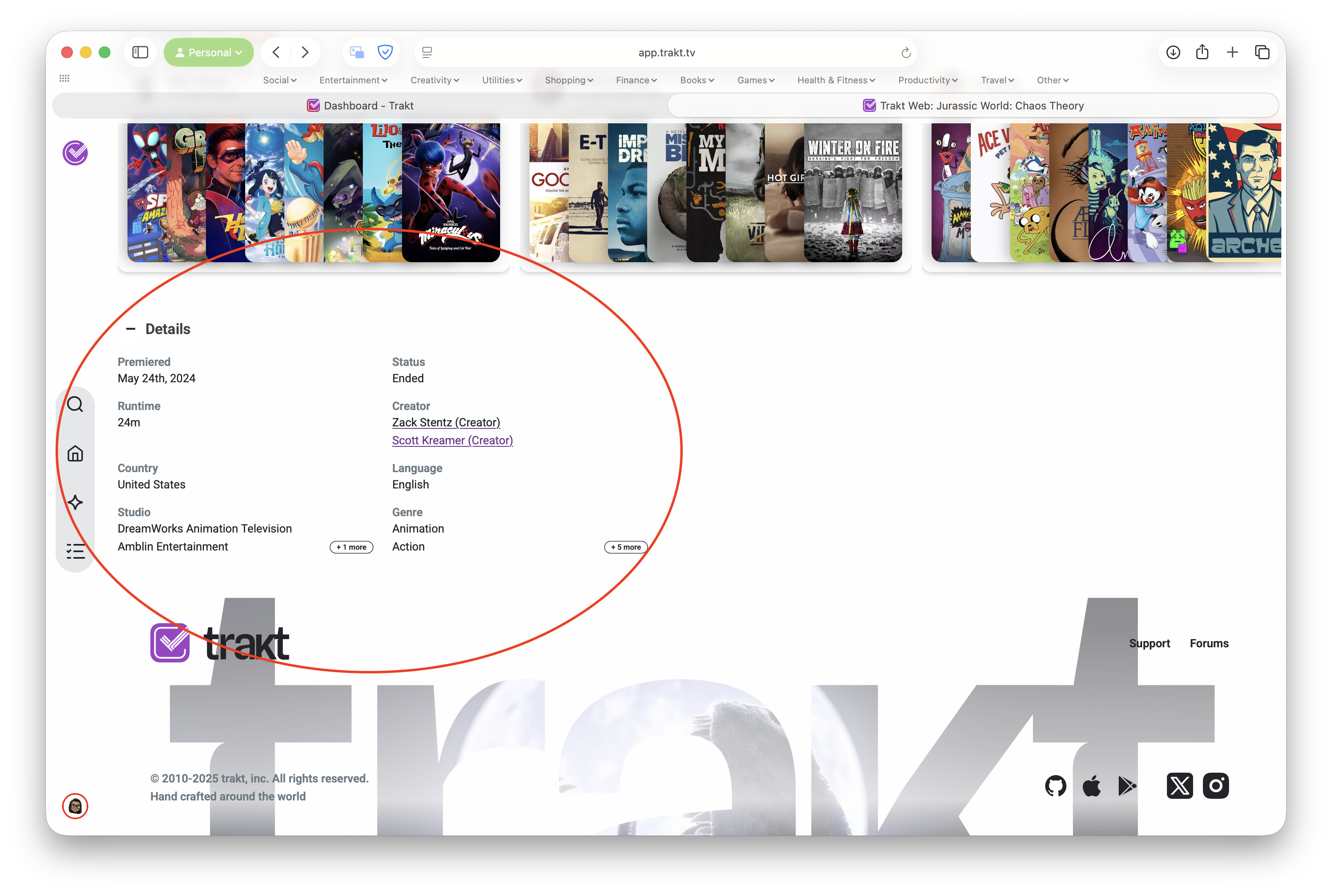The width and height of the screenshot is (1332, 896).
Task: Go to home via sidebar house icon
Action: (75, 454)
